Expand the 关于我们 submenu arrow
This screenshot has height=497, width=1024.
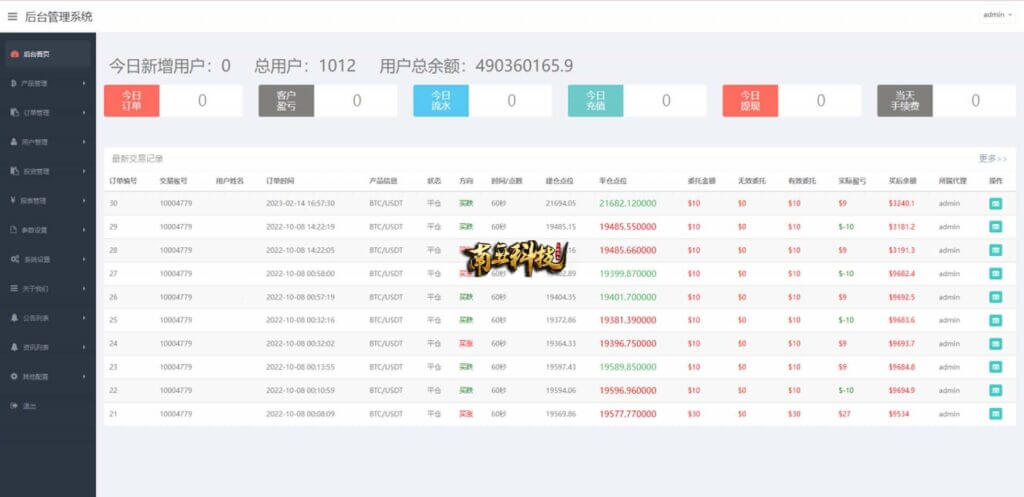tap(84, 288)
